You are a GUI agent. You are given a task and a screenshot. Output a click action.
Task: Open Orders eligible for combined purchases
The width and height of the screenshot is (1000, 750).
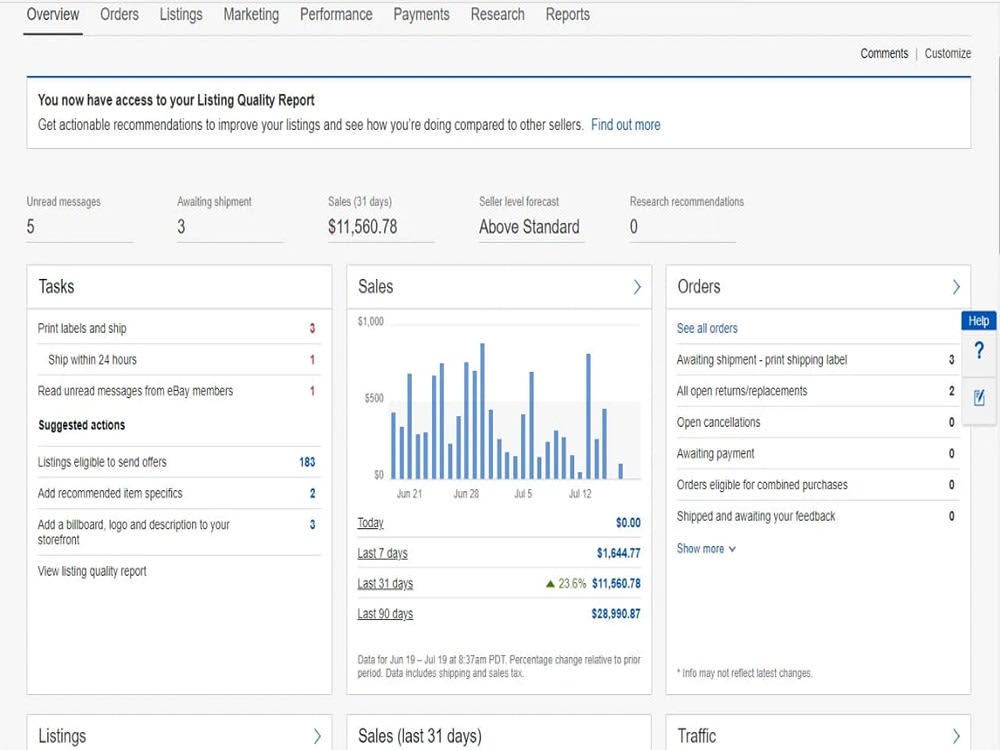816,485
